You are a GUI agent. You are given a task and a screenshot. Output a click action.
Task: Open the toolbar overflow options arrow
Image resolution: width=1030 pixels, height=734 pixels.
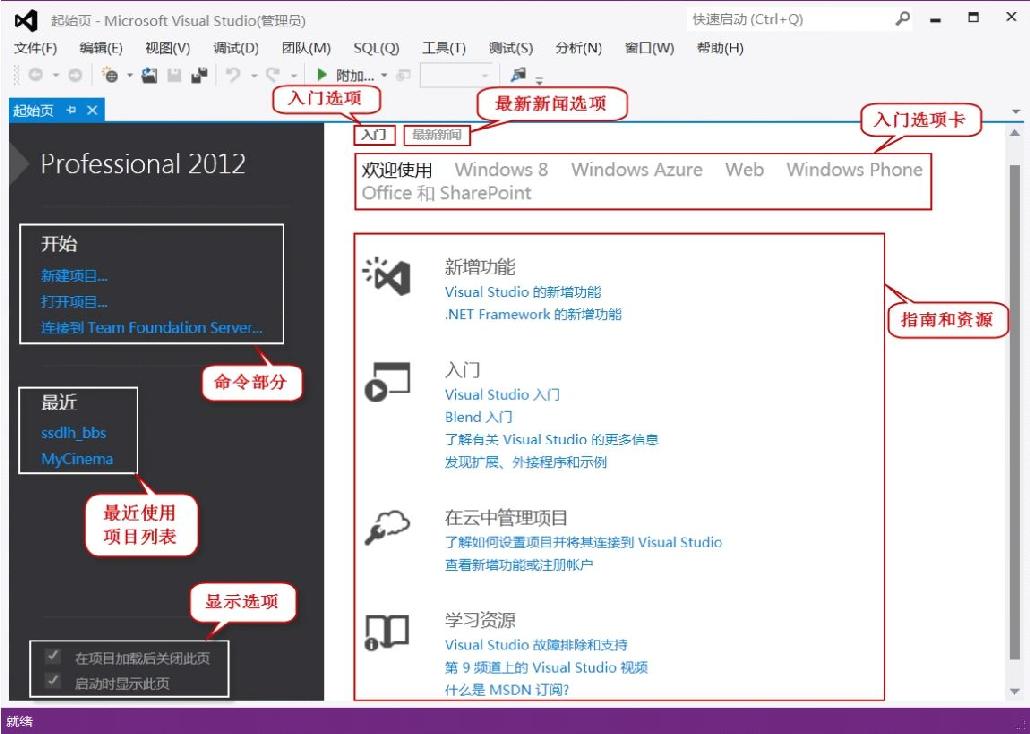tap(539, 80)
